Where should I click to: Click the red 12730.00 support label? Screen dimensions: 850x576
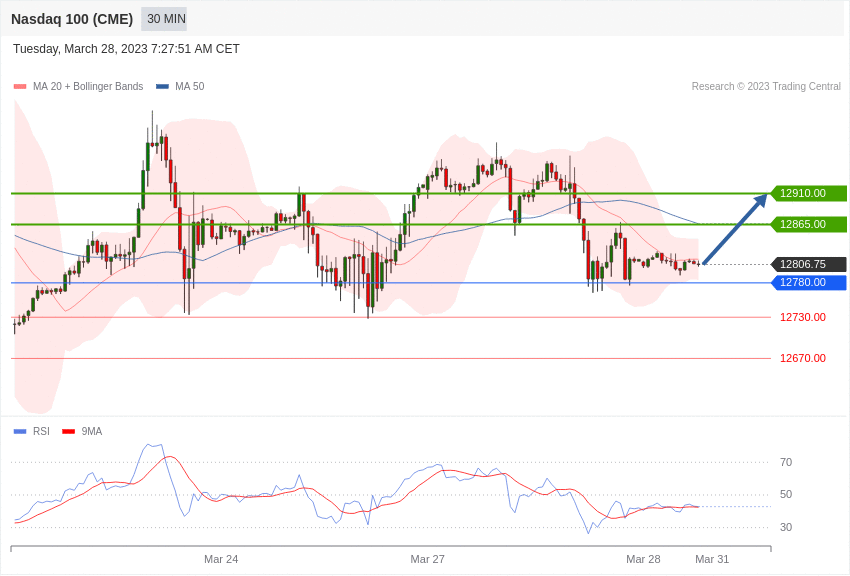(x=803, y=317)
